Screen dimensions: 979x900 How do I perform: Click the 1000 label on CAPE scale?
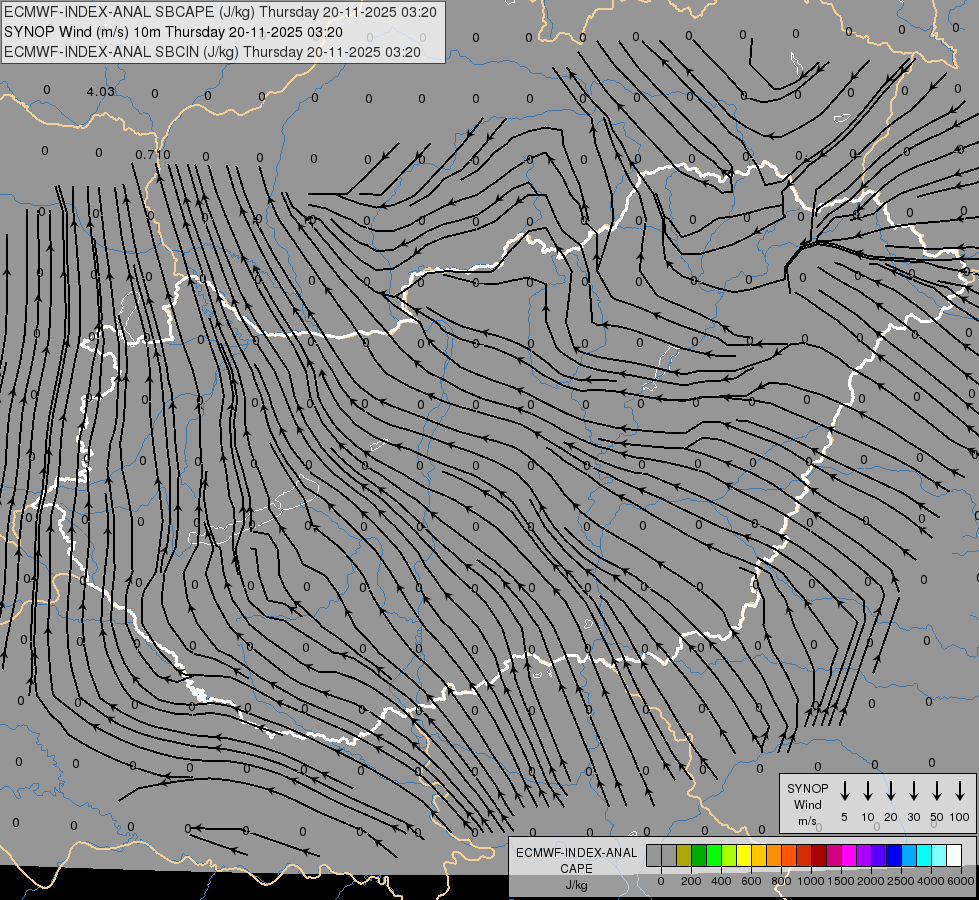click(811, 881)
